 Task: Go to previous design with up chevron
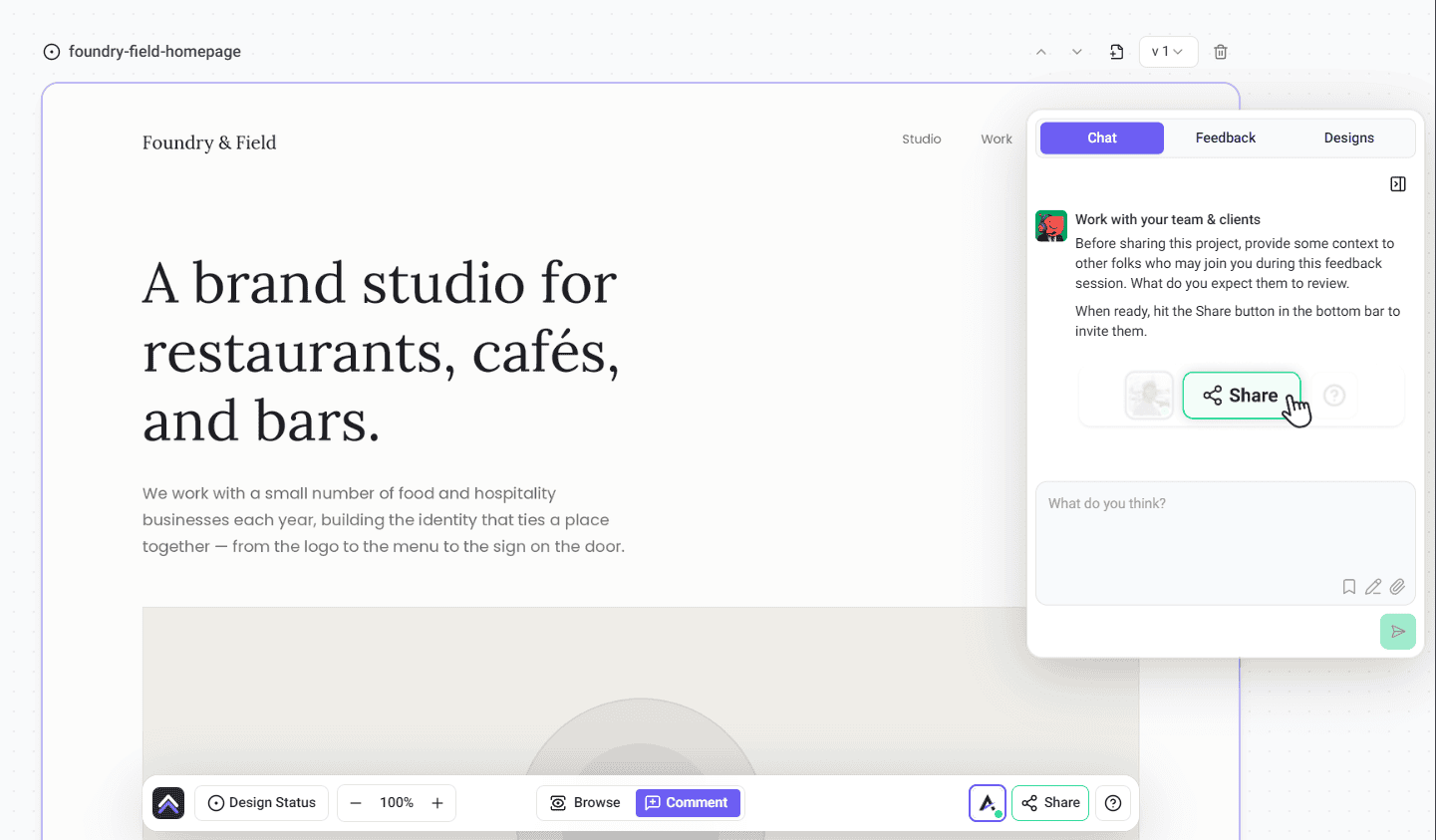pyautogui.click(x=1041, y=52)
